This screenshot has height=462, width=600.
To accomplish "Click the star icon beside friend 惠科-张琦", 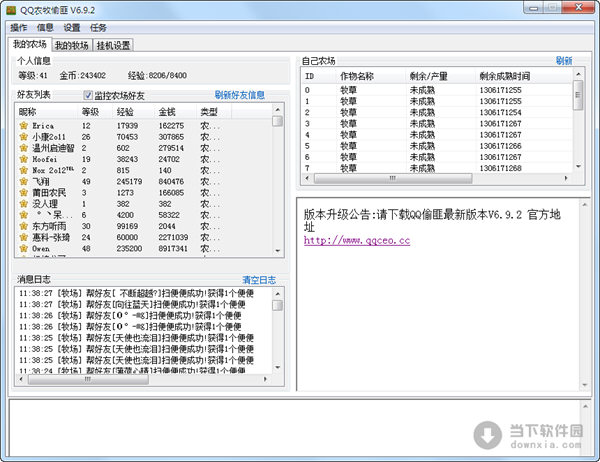I will click(x=24, y=237).
